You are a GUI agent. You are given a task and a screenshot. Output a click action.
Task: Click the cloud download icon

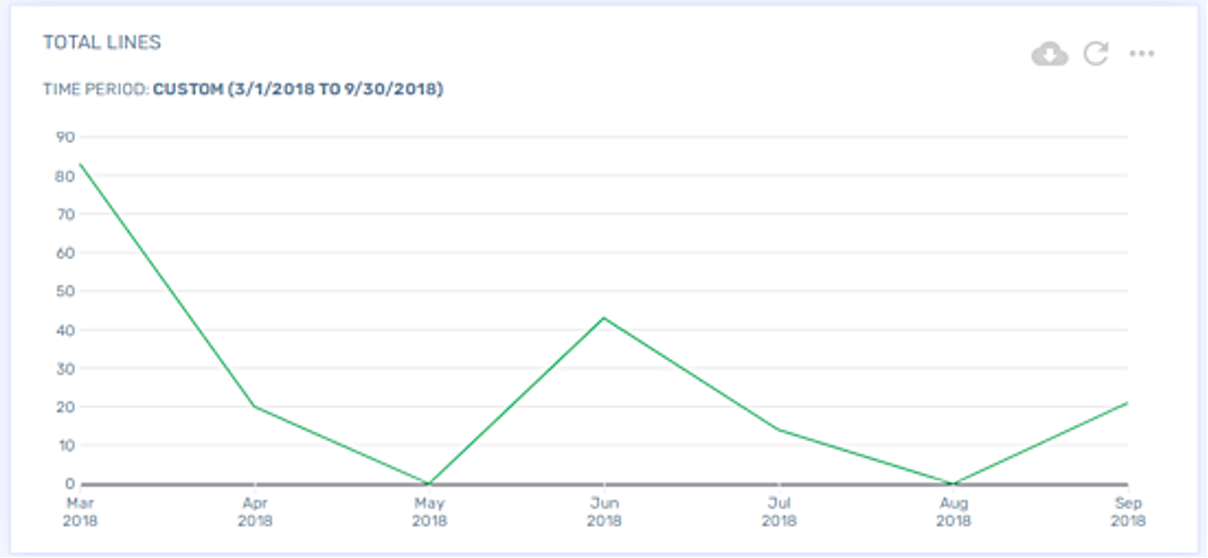click(x=1049, y=54)
